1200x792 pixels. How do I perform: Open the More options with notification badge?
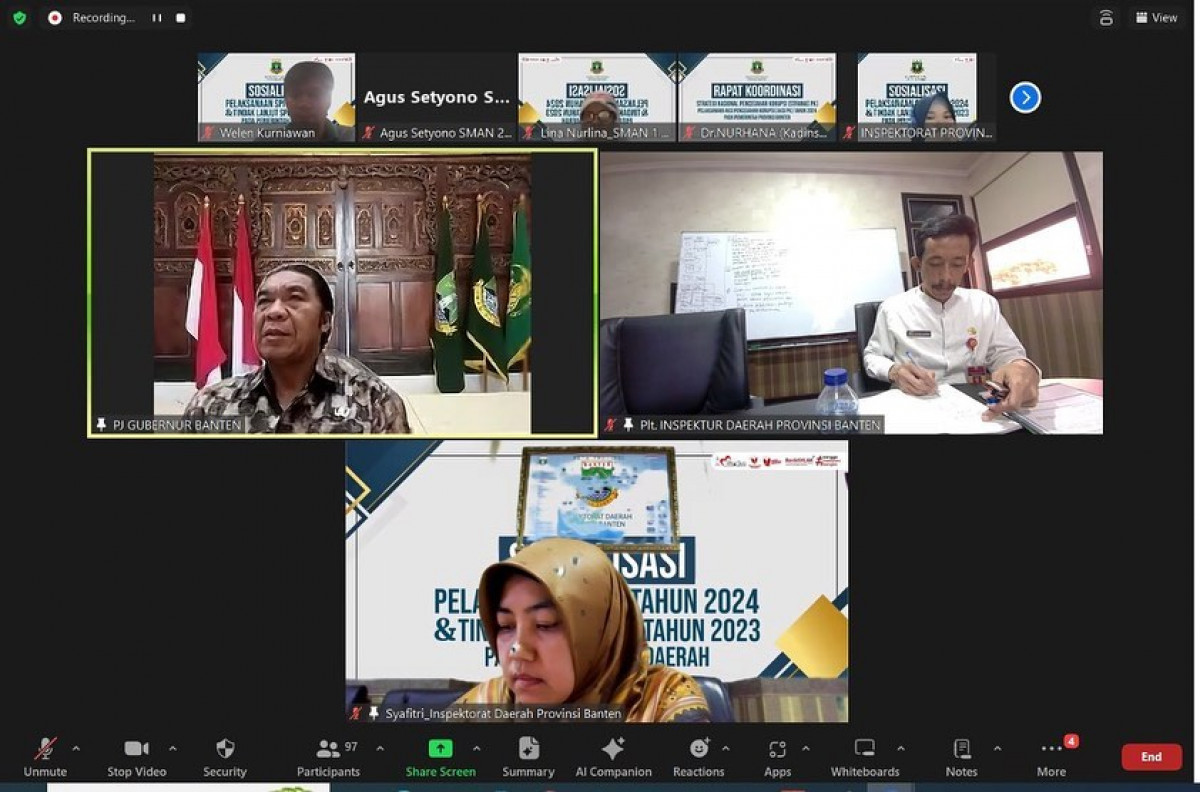coord(1051,747)
